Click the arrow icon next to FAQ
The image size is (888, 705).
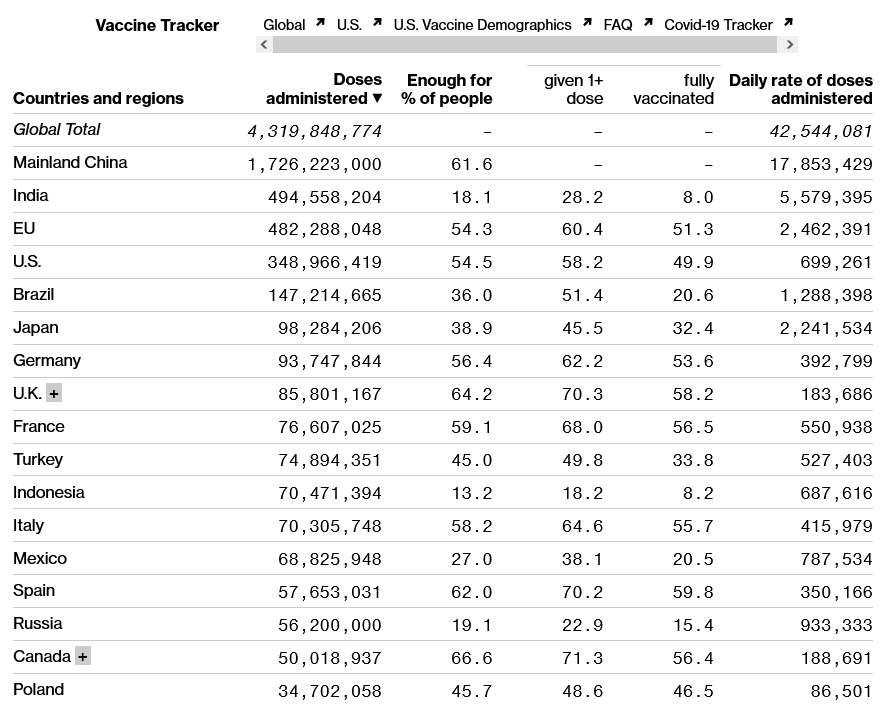(x=648, y=22)
